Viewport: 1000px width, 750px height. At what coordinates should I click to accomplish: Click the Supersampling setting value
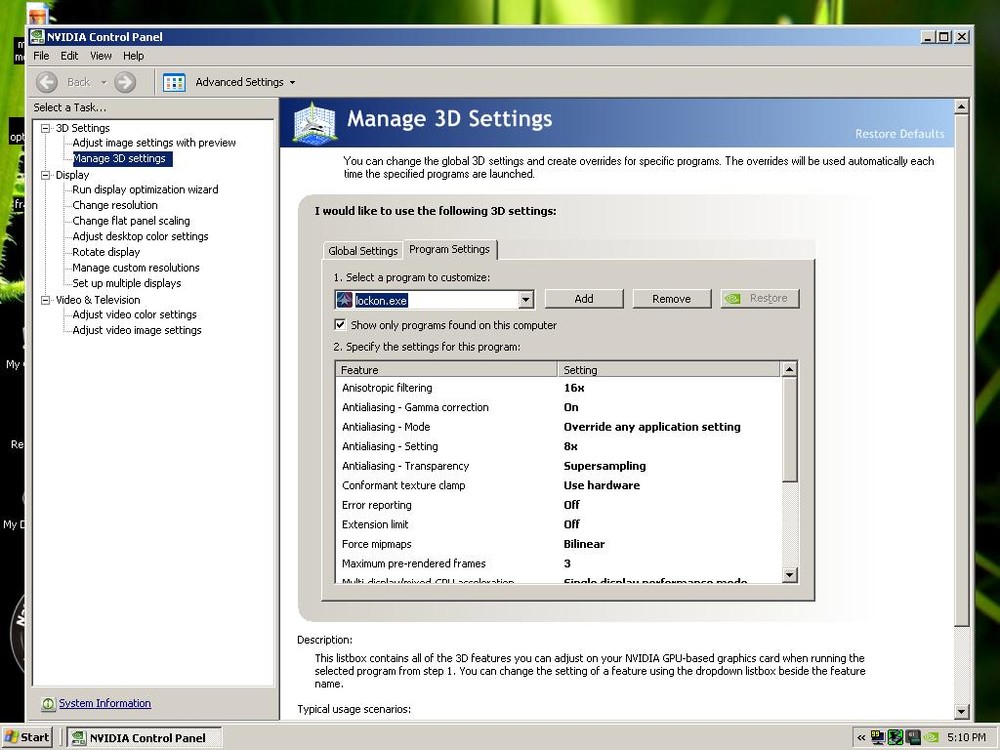[605, 466]
